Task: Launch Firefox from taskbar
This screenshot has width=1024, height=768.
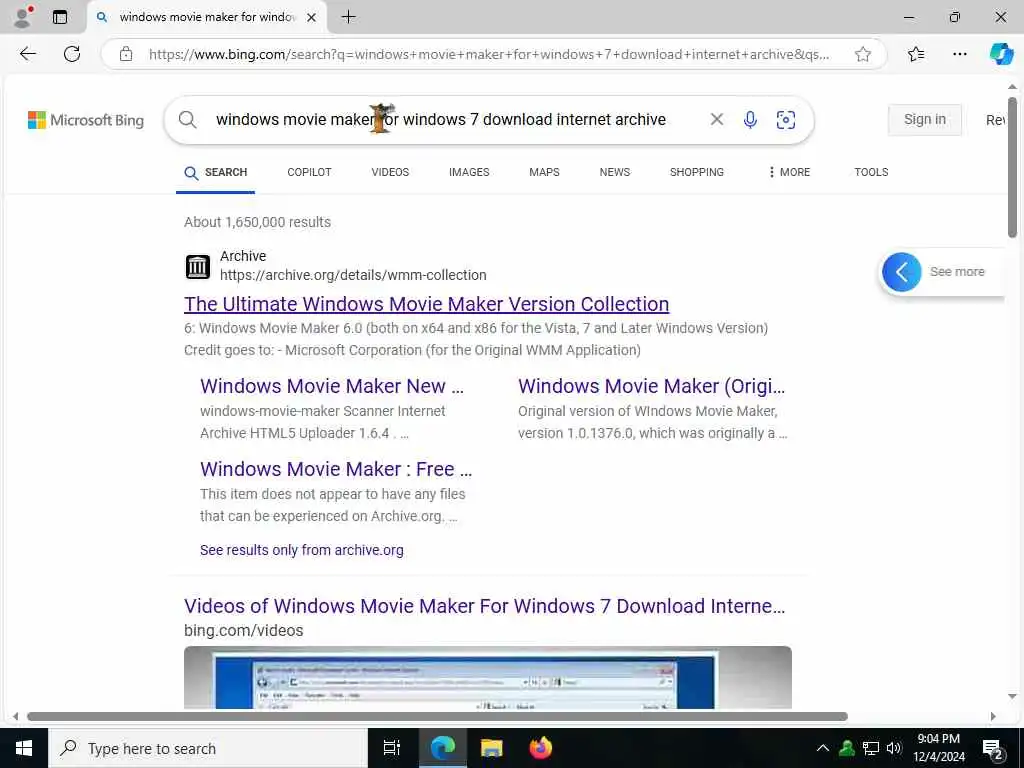Action: point(541,748)
